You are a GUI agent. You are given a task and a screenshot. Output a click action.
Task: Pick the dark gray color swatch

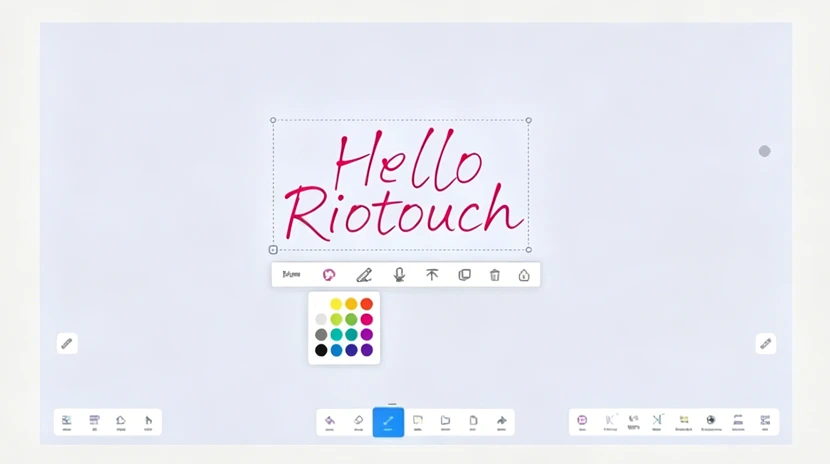pos(321,334)
